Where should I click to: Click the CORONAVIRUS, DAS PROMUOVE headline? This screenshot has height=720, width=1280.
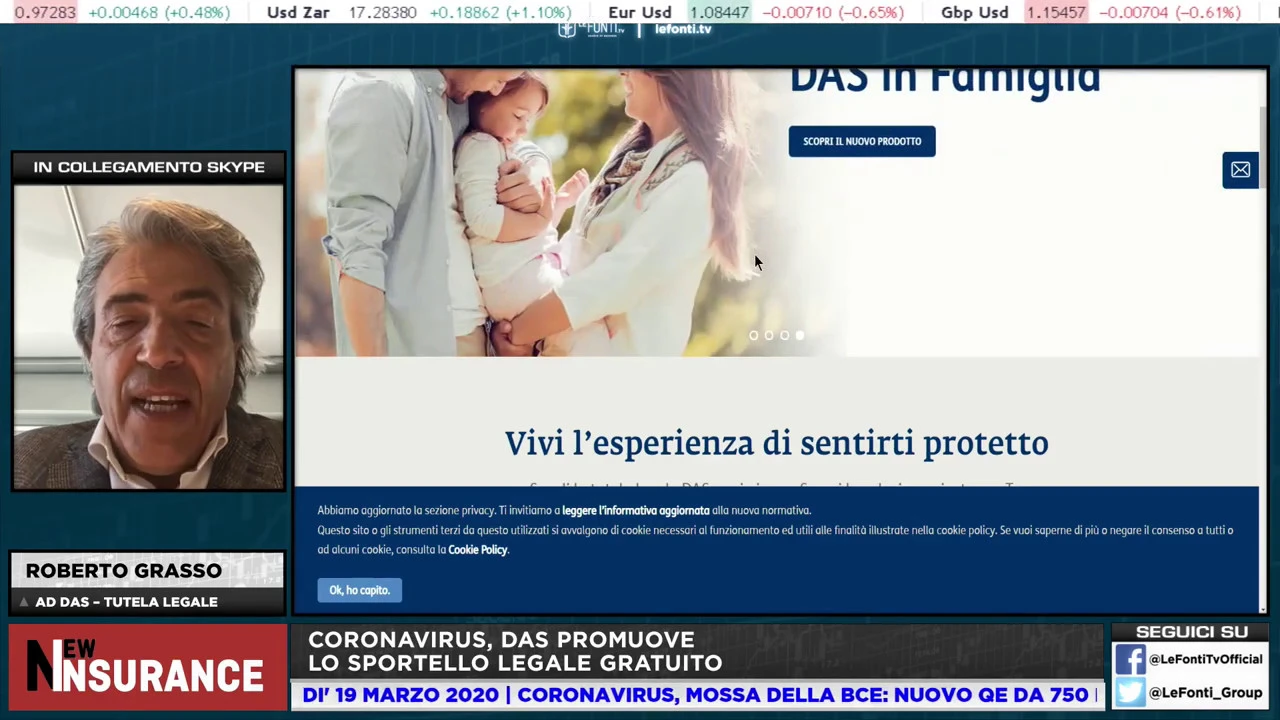coord(501,640)
